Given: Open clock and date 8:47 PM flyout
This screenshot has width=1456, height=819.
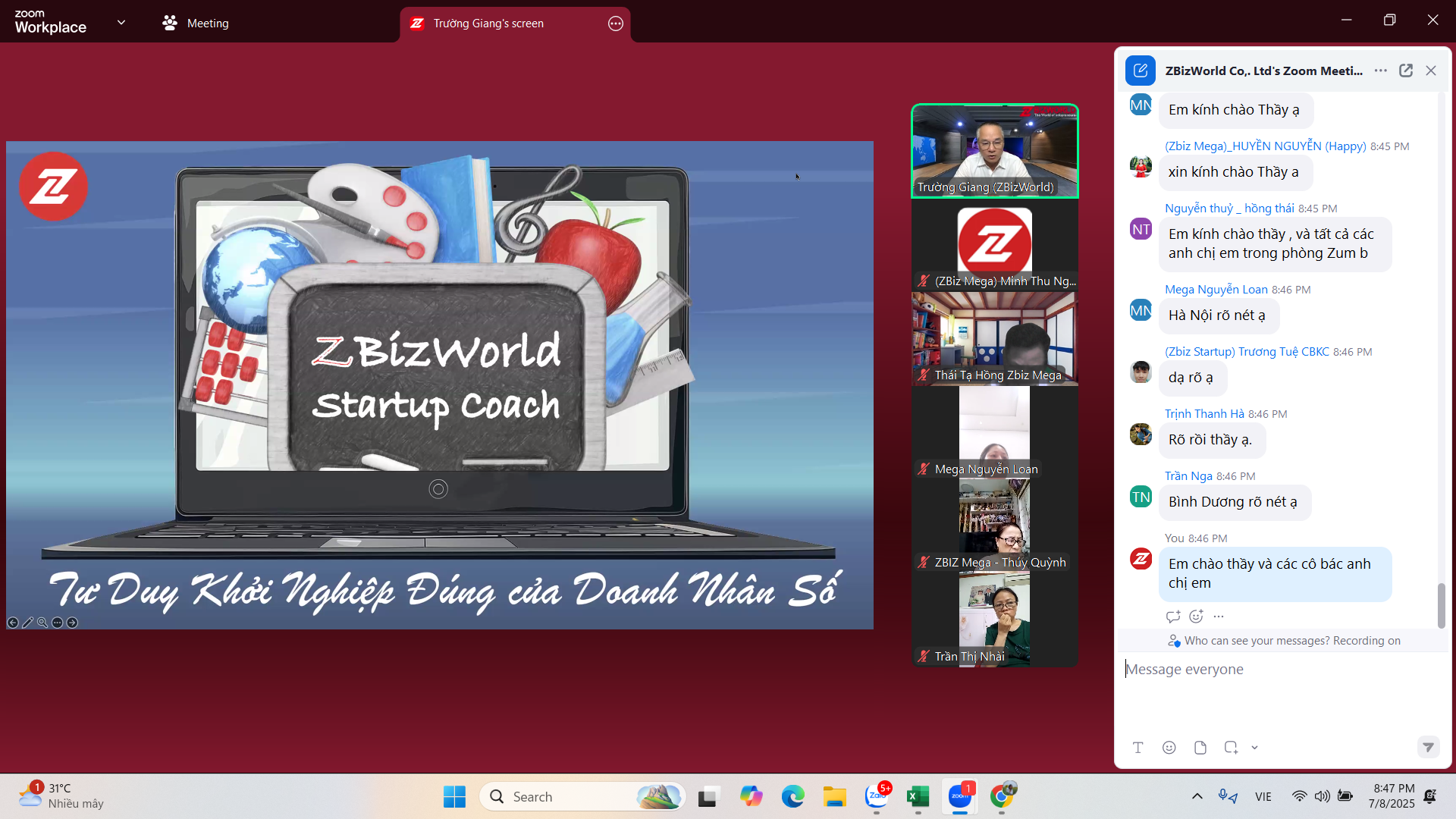Looking at the screenshot, I should [x=1392, y=796].
